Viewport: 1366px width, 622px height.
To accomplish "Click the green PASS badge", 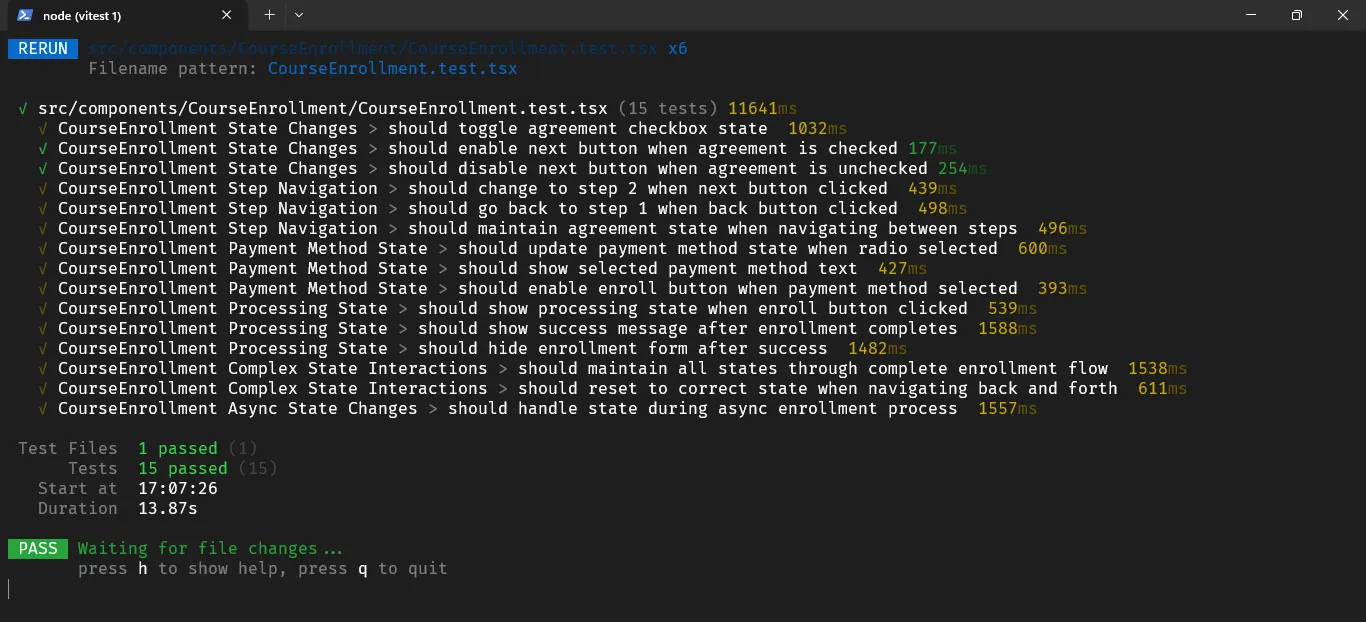I will [x=37, y=548].
